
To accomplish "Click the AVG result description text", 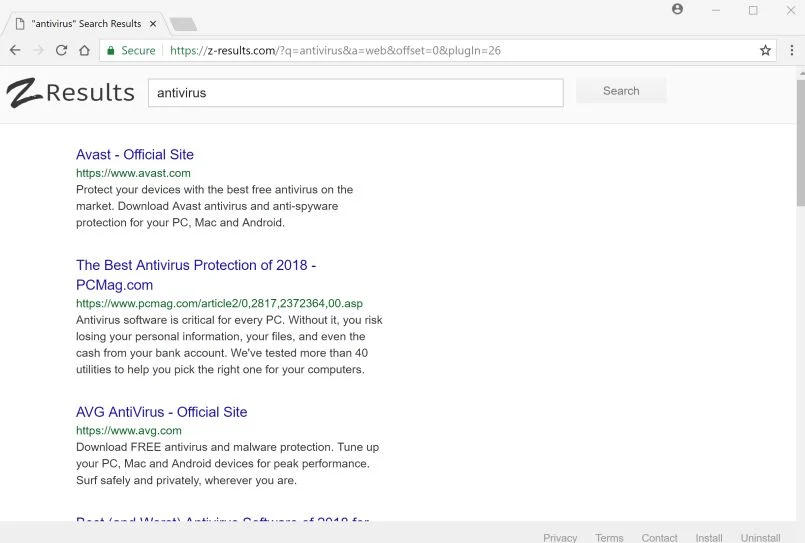I will click(x=227, y=463).
